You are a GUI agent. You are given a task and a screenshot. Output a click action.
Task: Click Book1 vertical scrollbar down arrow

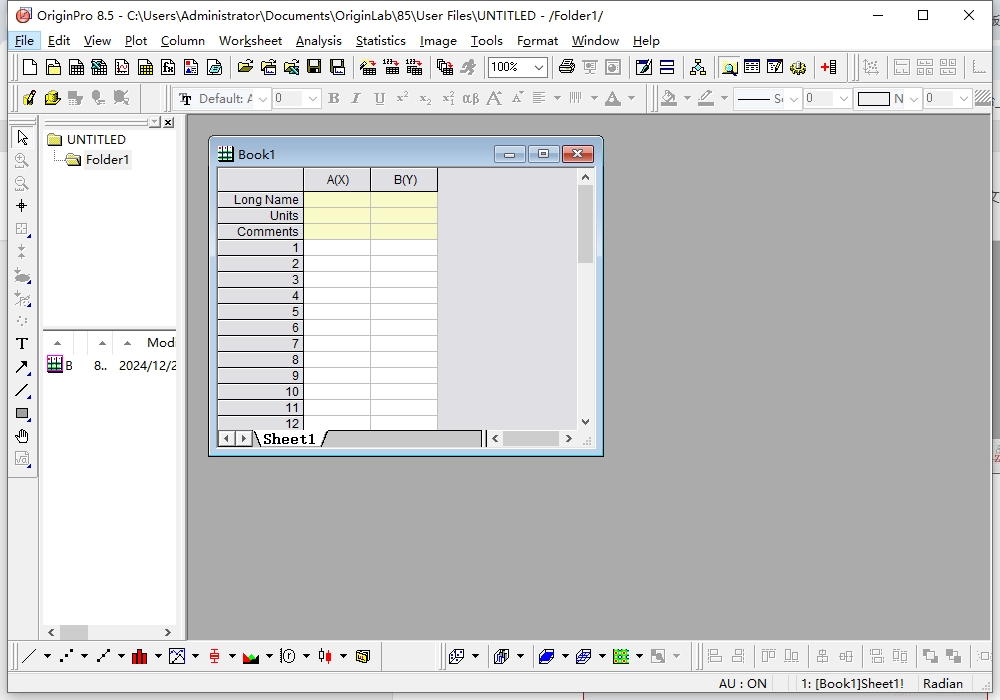[x=585, y=422]
